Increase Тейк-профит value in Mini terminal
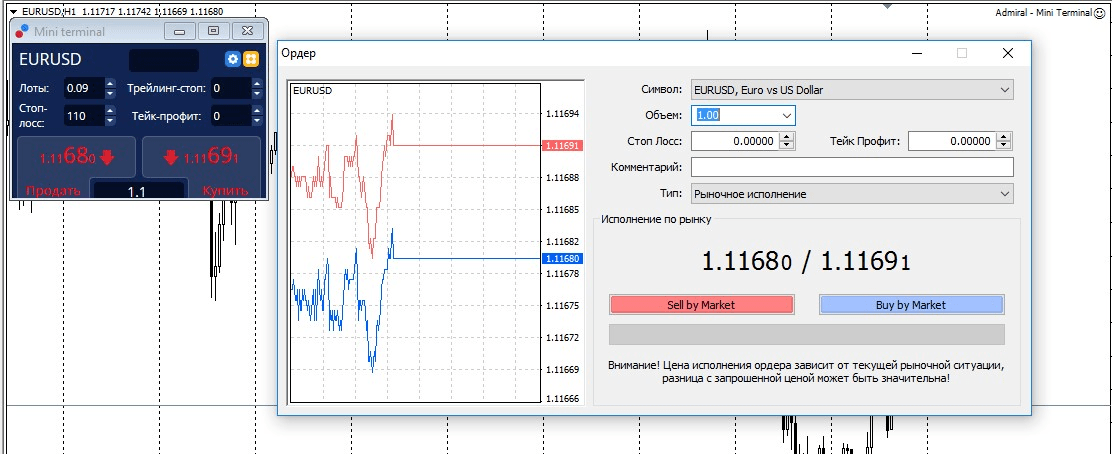Image resolution: width=1112 pixels, height=454 pixels. pos(257,111)
